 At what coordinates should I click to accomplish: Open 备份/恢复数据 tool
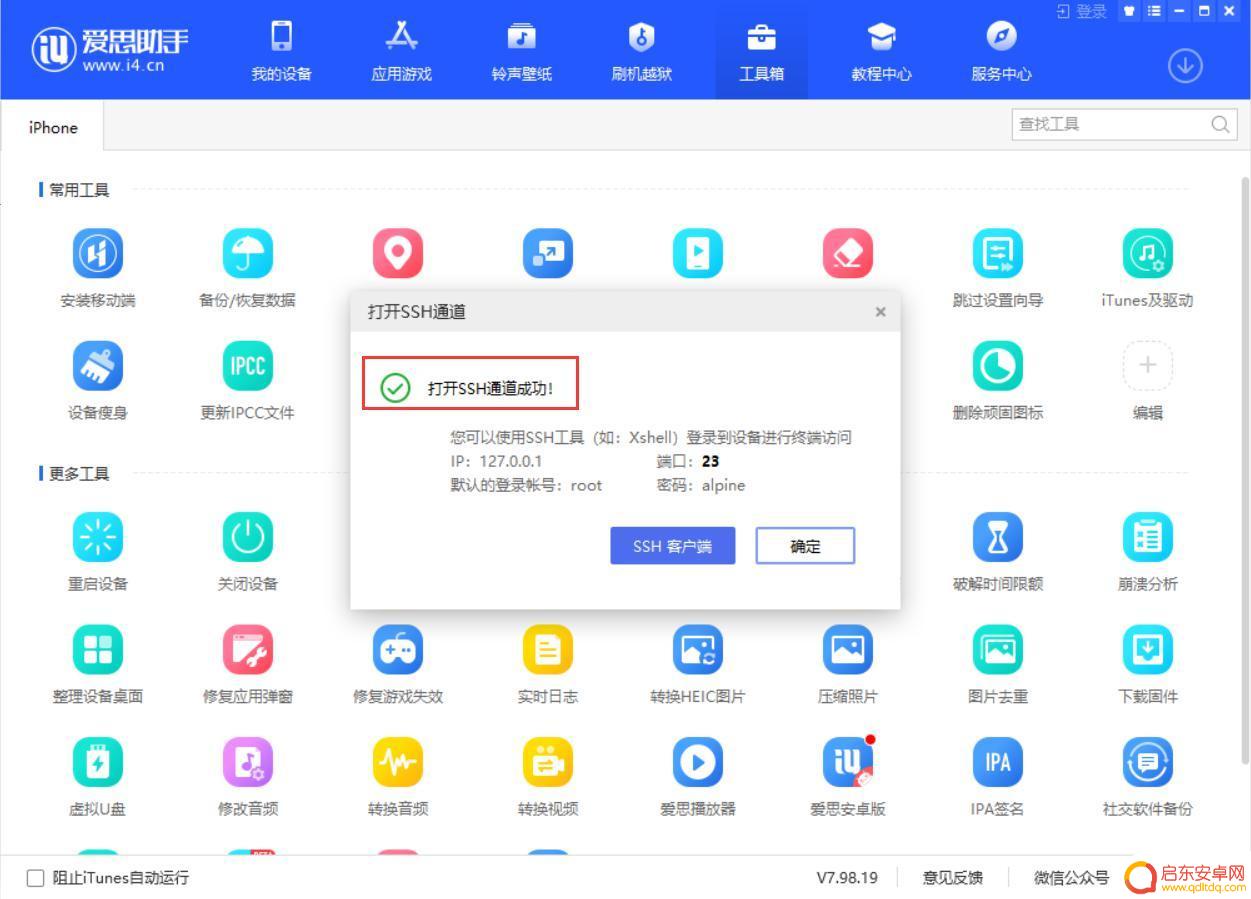point(248,254)
